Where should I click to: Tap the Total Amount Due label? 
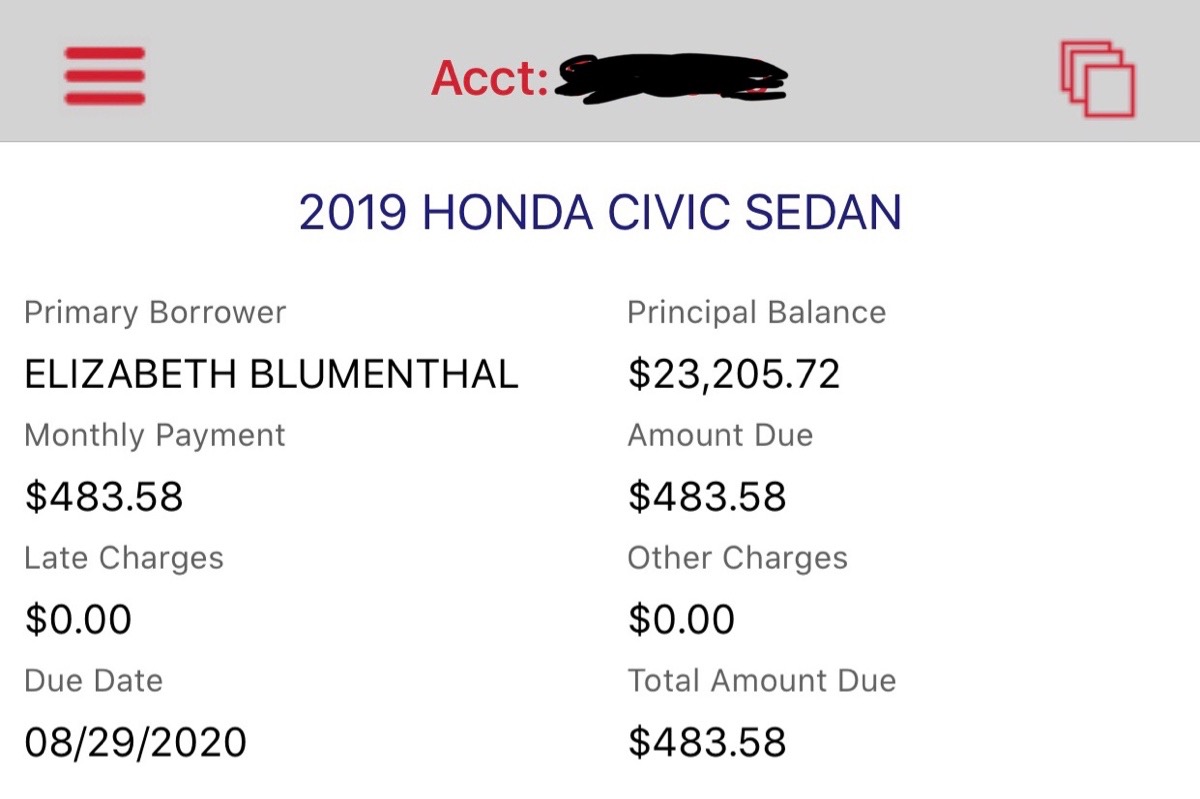pyautogui.click(x=761, y=681)
